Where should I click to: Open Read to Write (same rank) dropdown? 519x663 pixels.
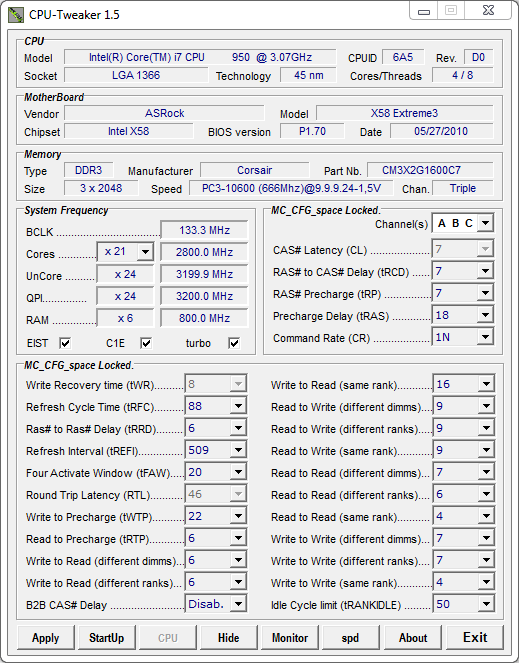(x=486, y=450)
